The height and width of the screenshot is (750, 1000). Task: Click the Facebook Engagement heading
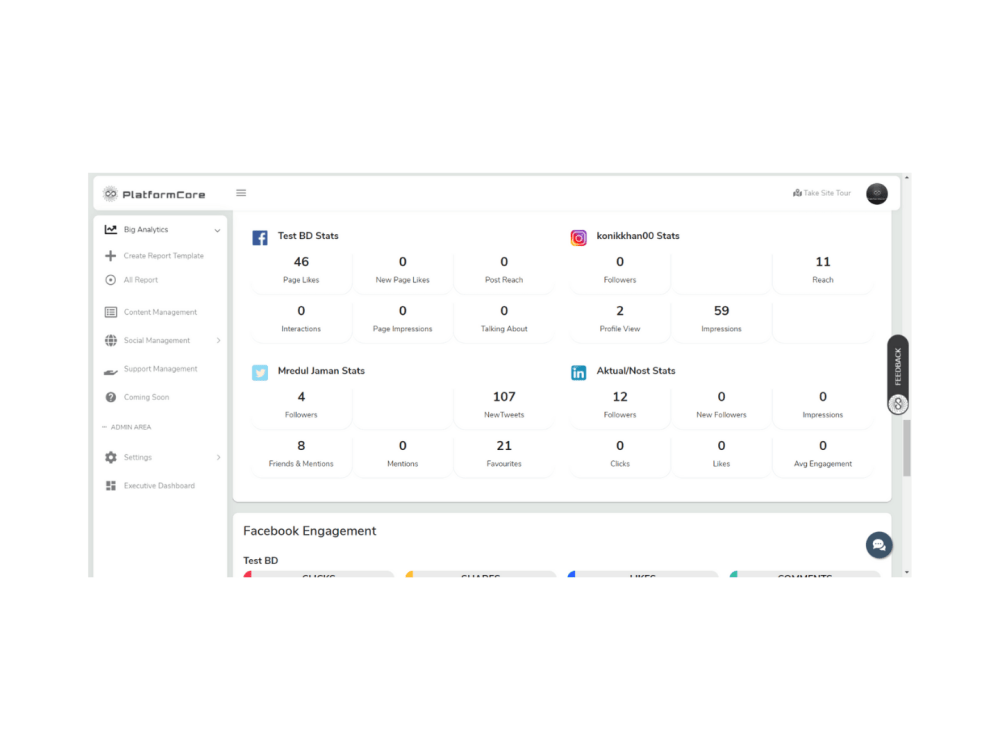309,531
